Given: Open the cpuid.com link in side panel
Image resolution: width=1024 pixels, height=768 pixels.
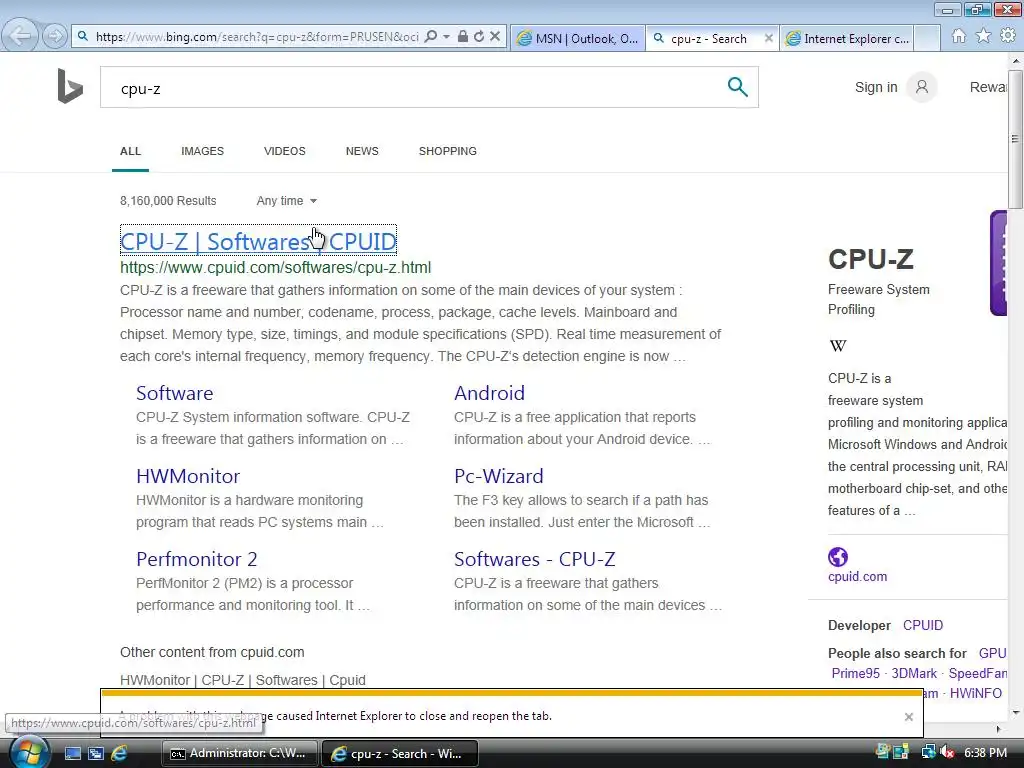Looking at the screenshot, I should point(857,577).
